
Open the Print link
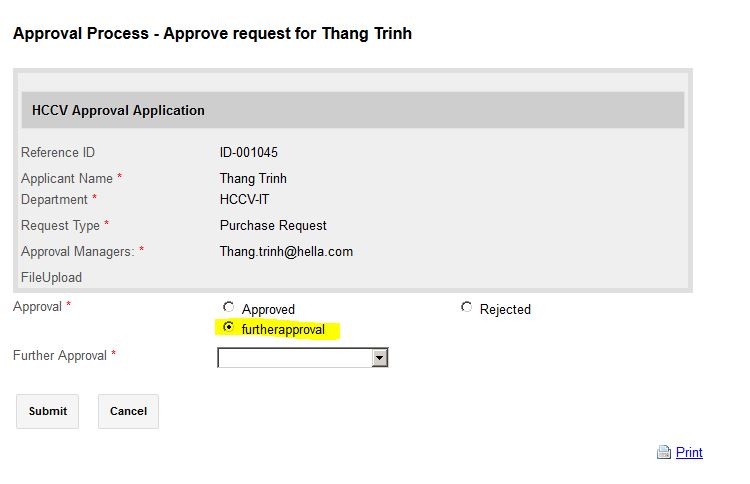pos(689,452)
